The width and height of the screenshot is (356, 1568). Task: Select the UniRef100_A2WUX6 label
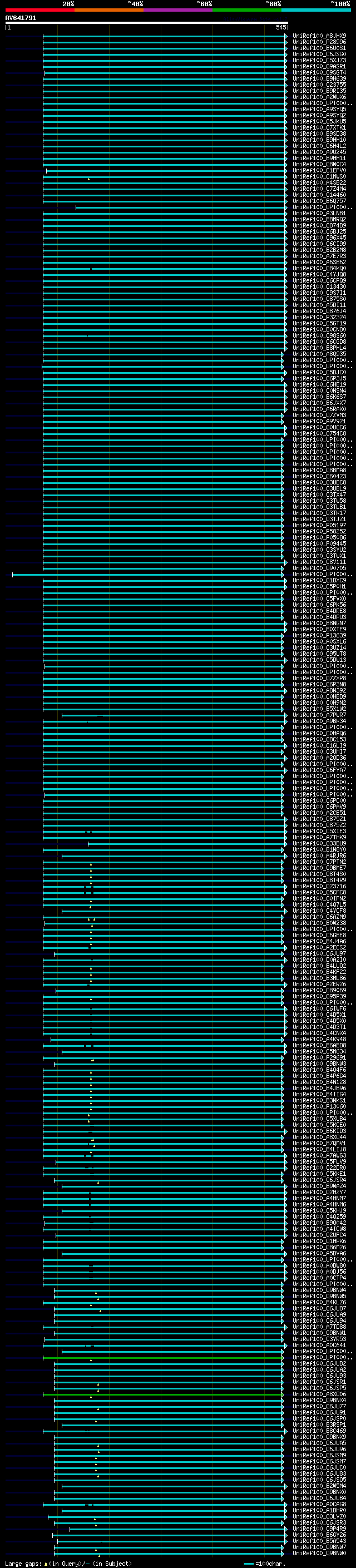tap(319, 97)
